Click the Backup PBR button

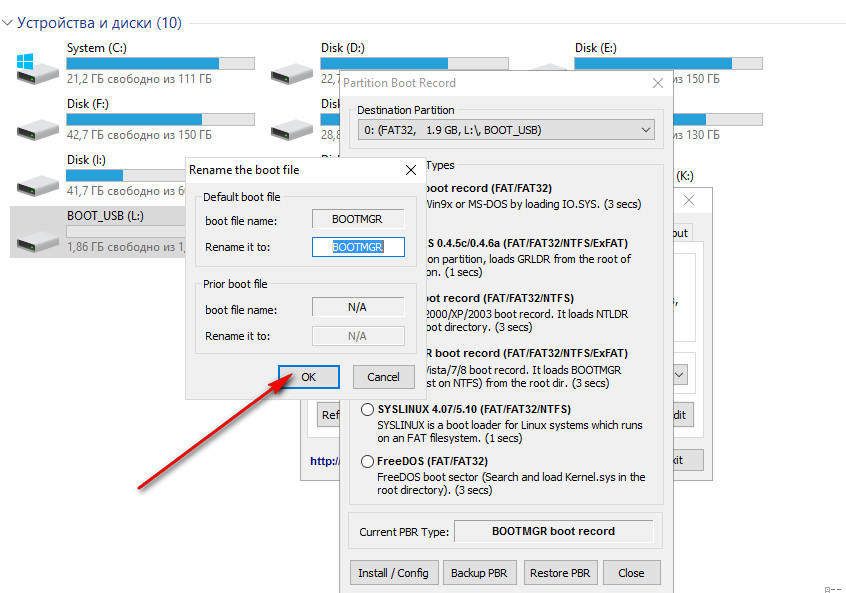coord(477,573)
